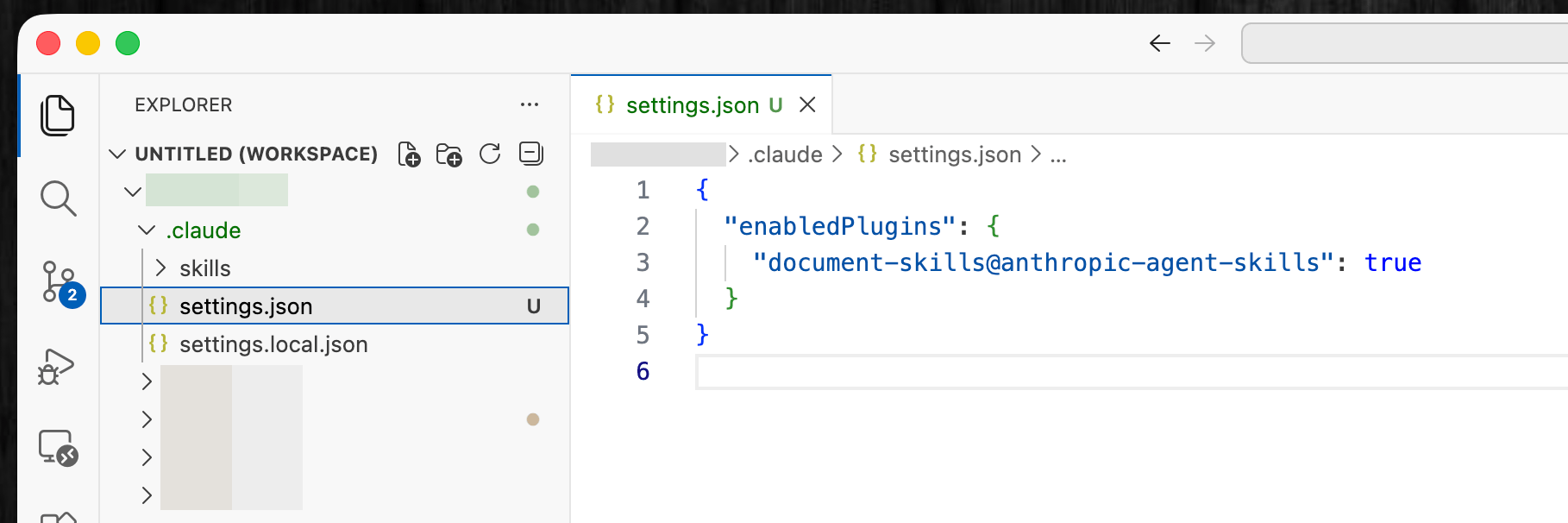Open Explorer more actions ellipsis menu

click(x=529, y=105)
